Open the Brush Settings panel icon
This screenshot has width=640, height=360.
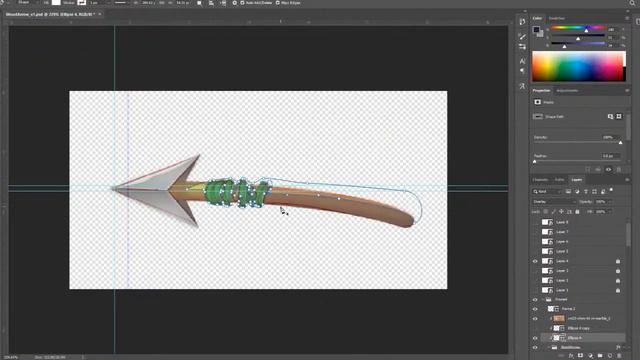tap(522, 37)
